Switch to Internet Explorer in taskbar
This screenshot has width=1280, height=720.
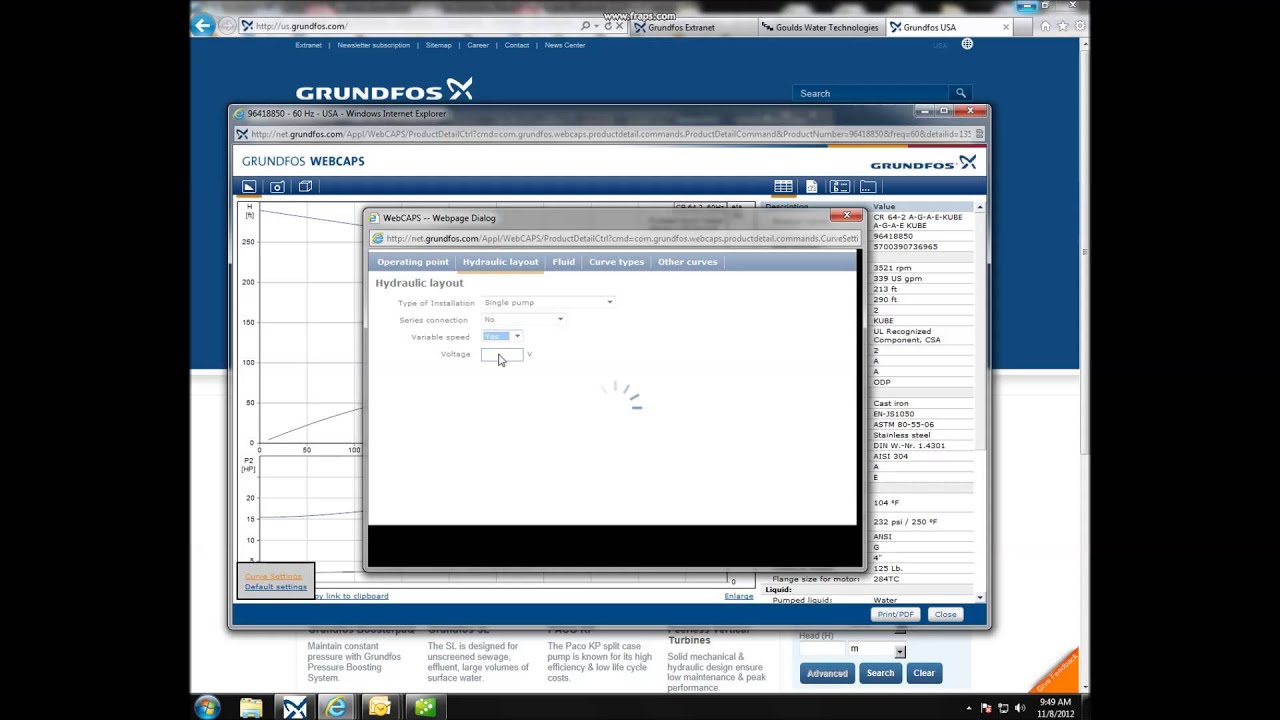point(337,707)
